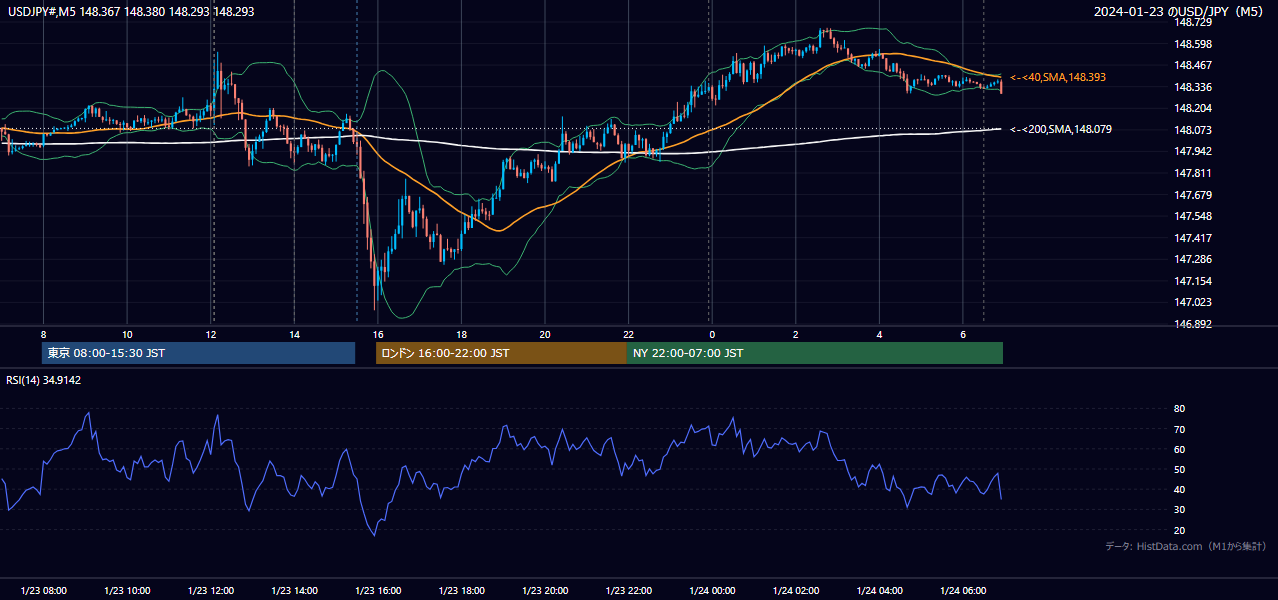Click RSI axis level 30
This screenshot has width=1278, height=600.
click(x=1180, y=510)
